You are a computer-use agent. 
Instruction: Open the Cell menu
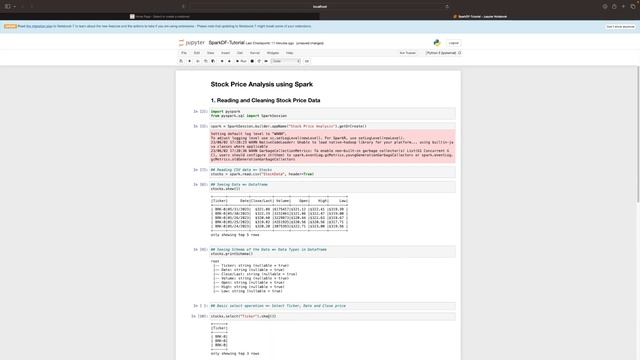(x=240, y=53)
